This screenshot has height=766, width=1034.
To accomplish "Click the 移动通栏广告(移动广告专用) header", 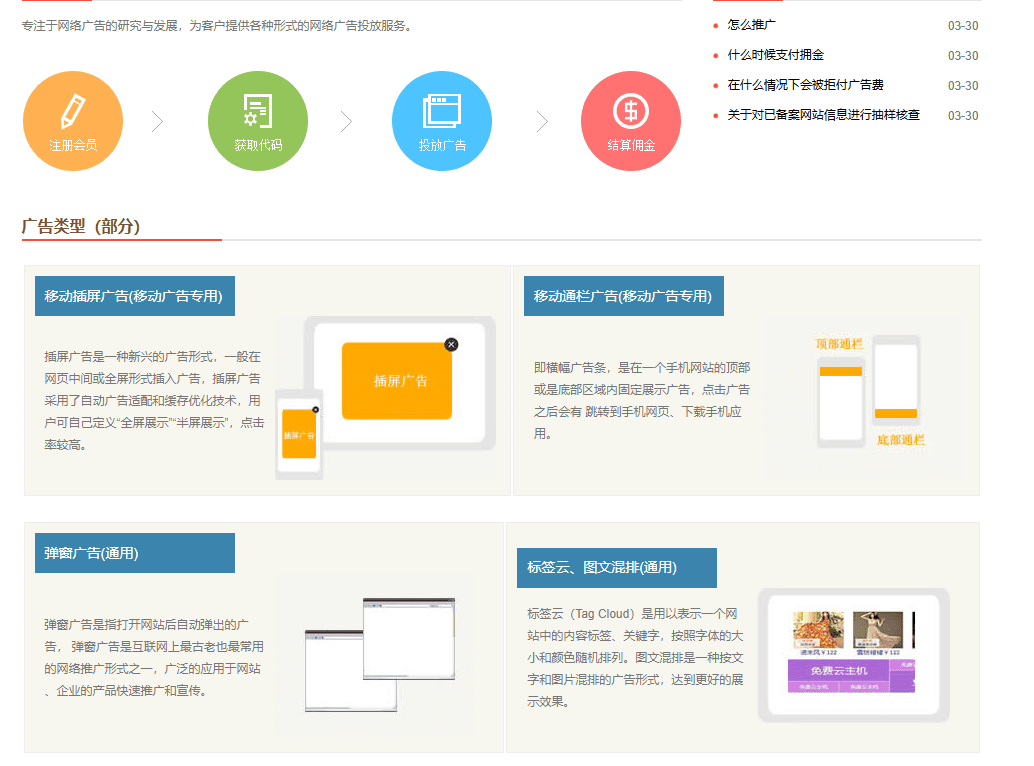I will point(624,296).
